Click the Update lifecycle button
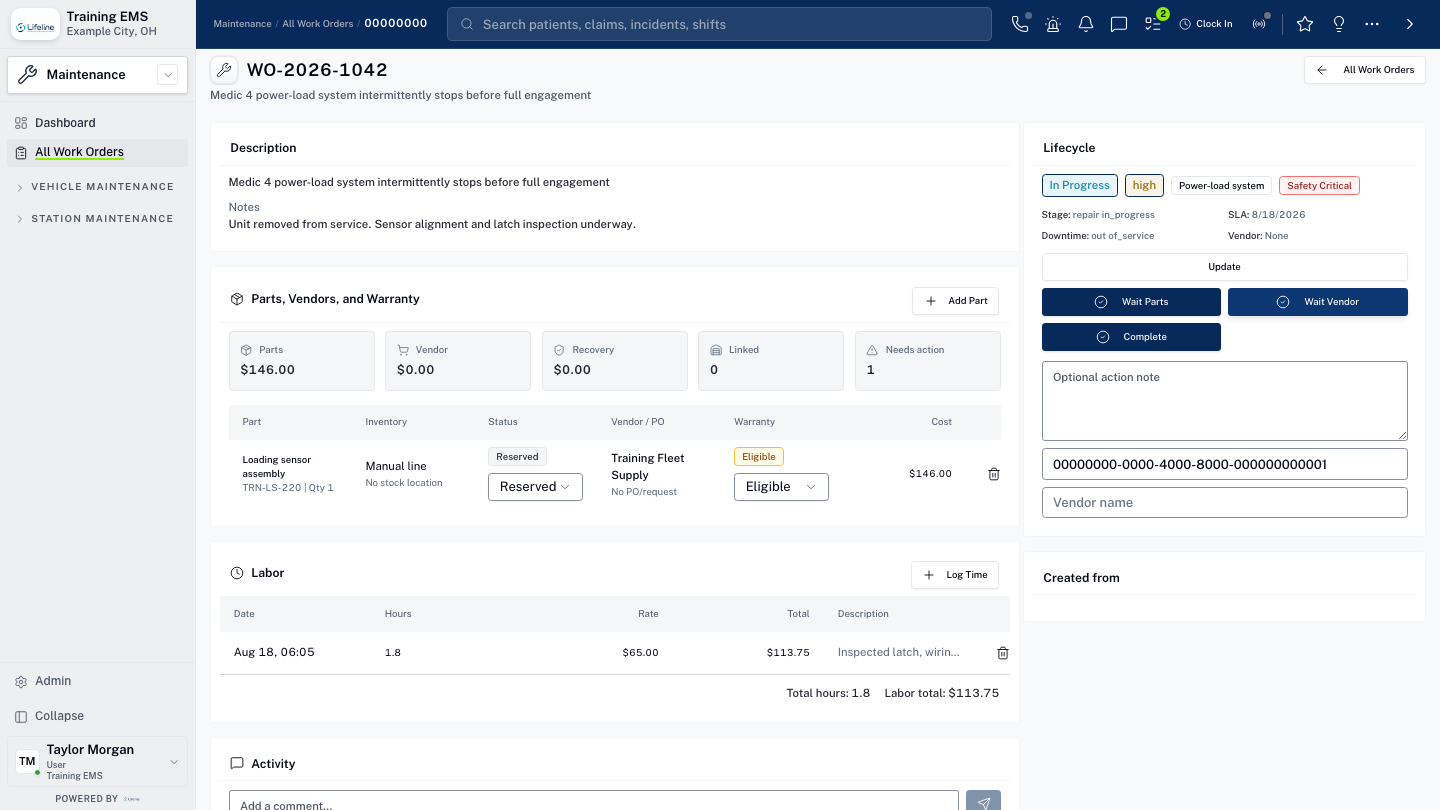Viewport: 1440px width, 810px height. click(x=1224, y=267)
